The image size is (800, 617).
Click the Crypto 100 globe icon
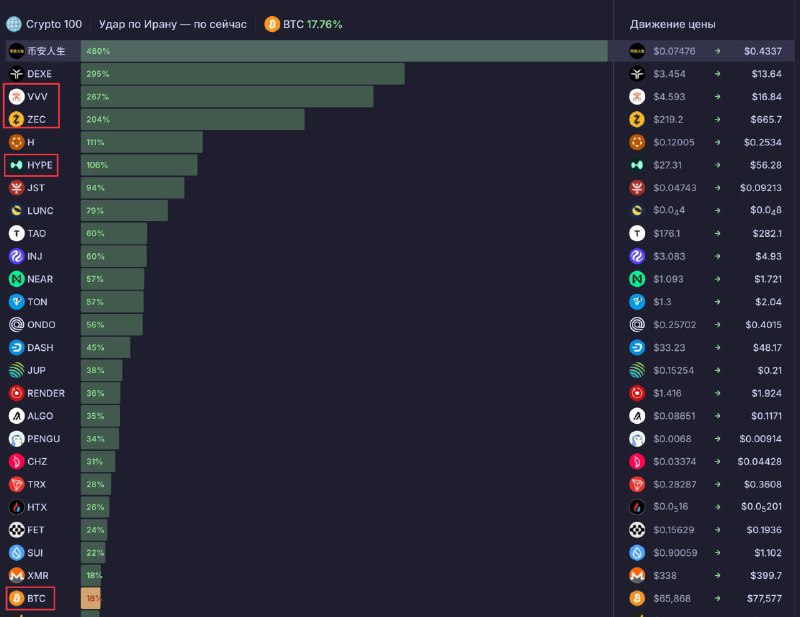[14, 24]
